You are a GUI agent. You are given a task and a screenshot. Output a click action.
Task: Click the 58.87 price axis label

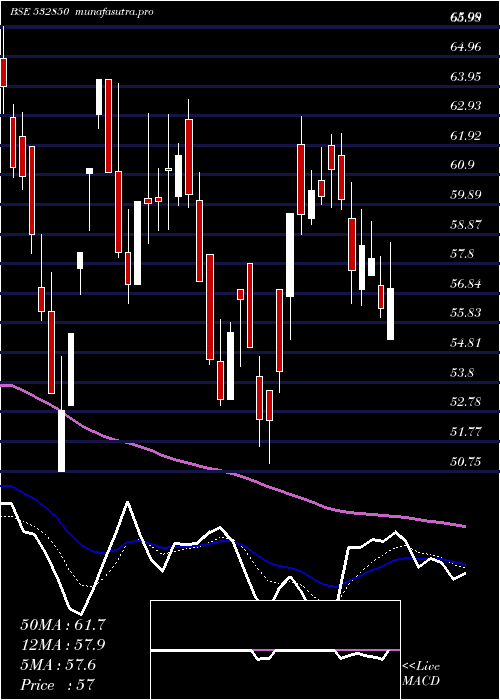point(466,224)
